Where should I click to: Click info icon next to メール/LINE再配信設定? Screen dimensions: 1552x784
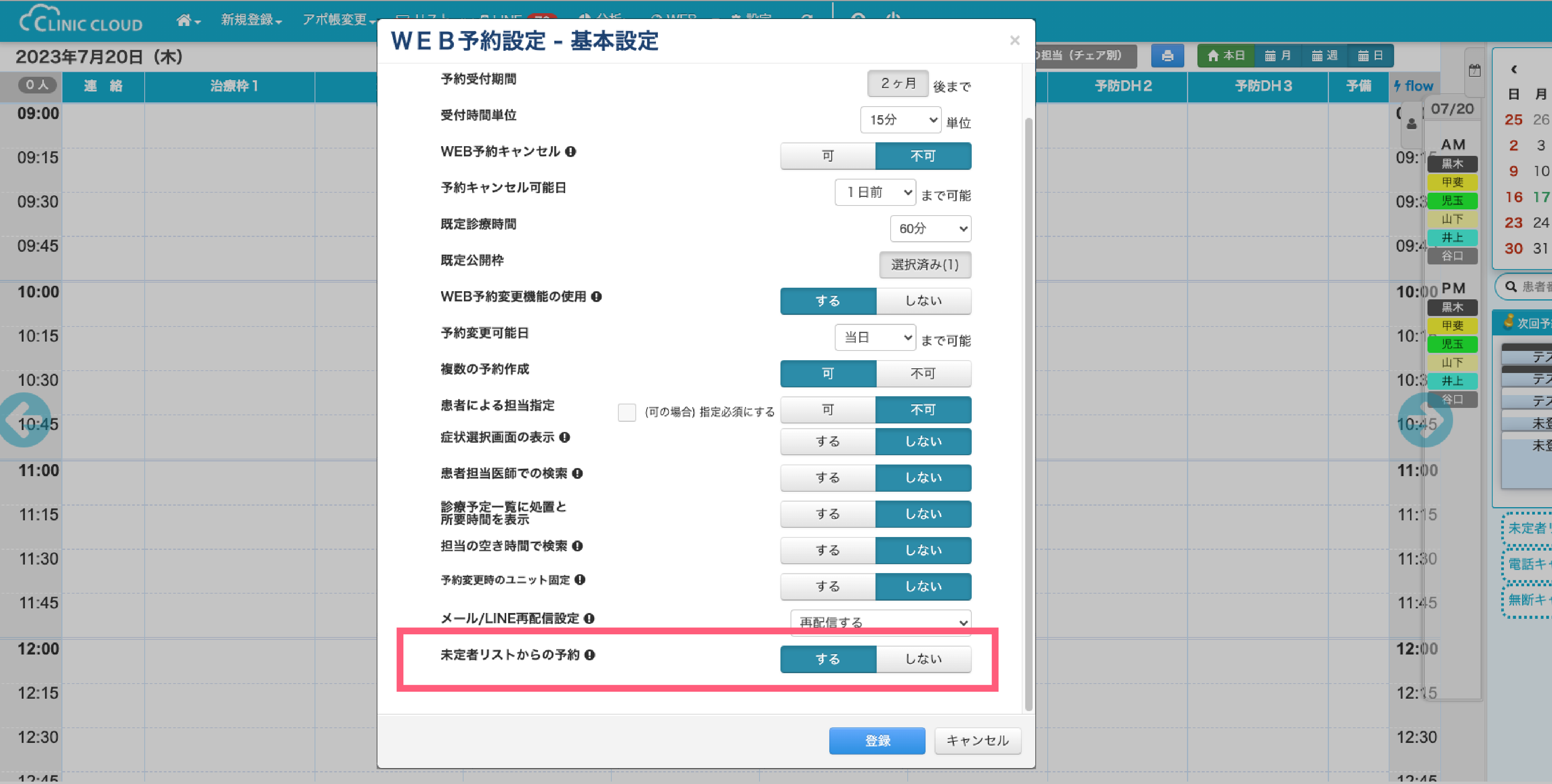click(589, 619)
